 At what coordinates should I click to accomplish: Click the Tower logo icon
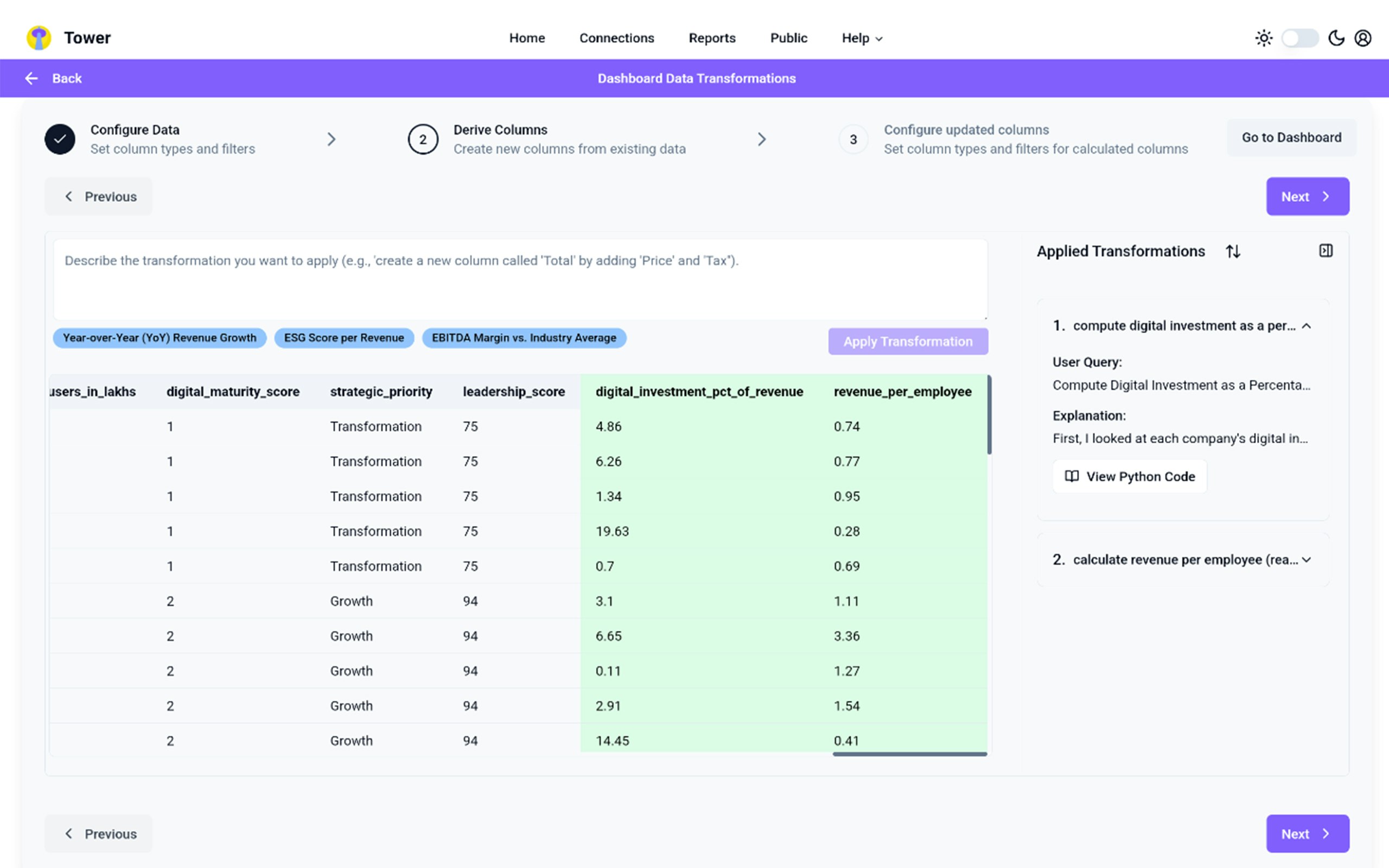pyautogui.click(x=39, y=38)
